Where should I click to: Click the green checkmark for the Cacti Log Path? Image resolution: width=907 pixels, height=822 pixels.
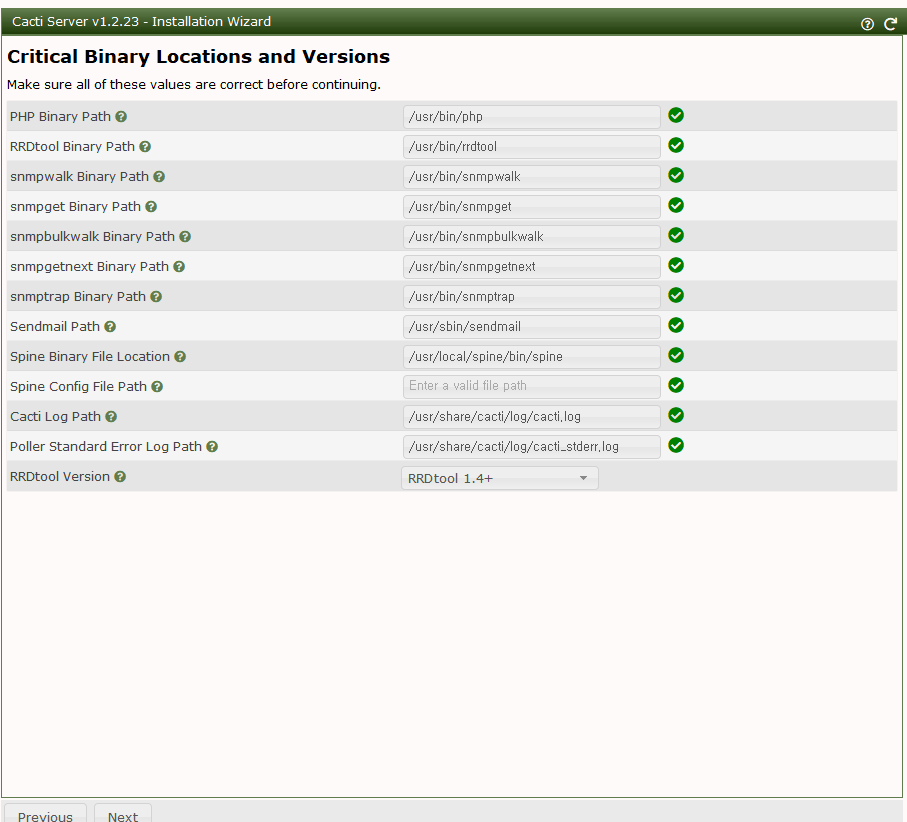[676, 415]
